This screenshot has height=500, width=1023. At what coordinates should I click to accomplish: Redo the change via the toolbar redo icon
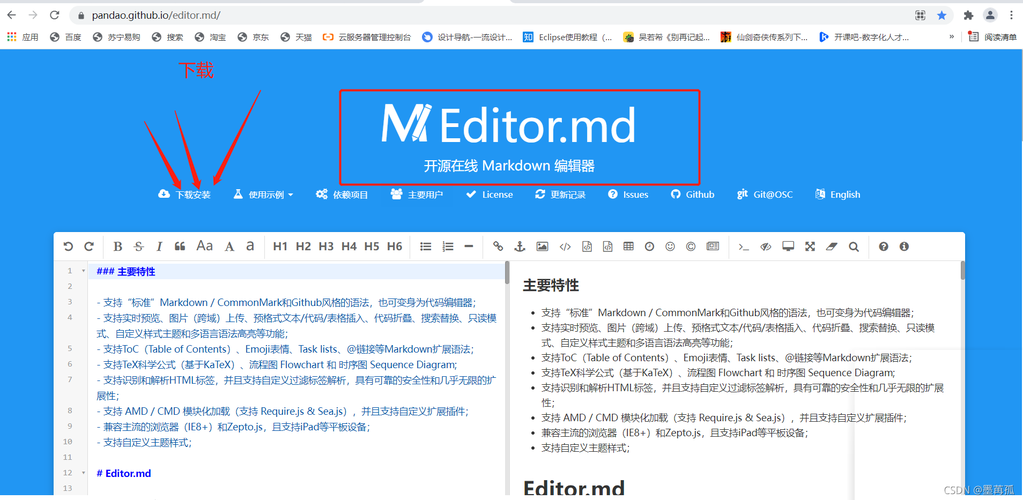[x=89, y=247]
